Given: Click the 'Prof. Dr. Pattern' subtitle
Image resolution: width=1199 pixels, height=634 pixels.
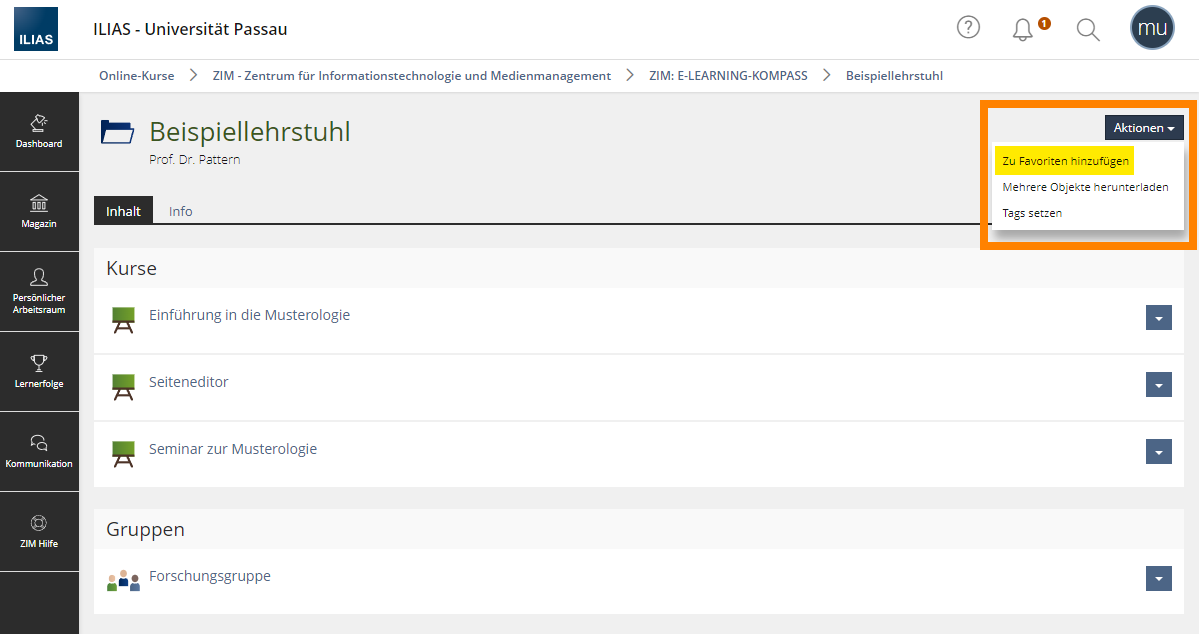Looking at the screenshot, I should click(x=195, y=160).
